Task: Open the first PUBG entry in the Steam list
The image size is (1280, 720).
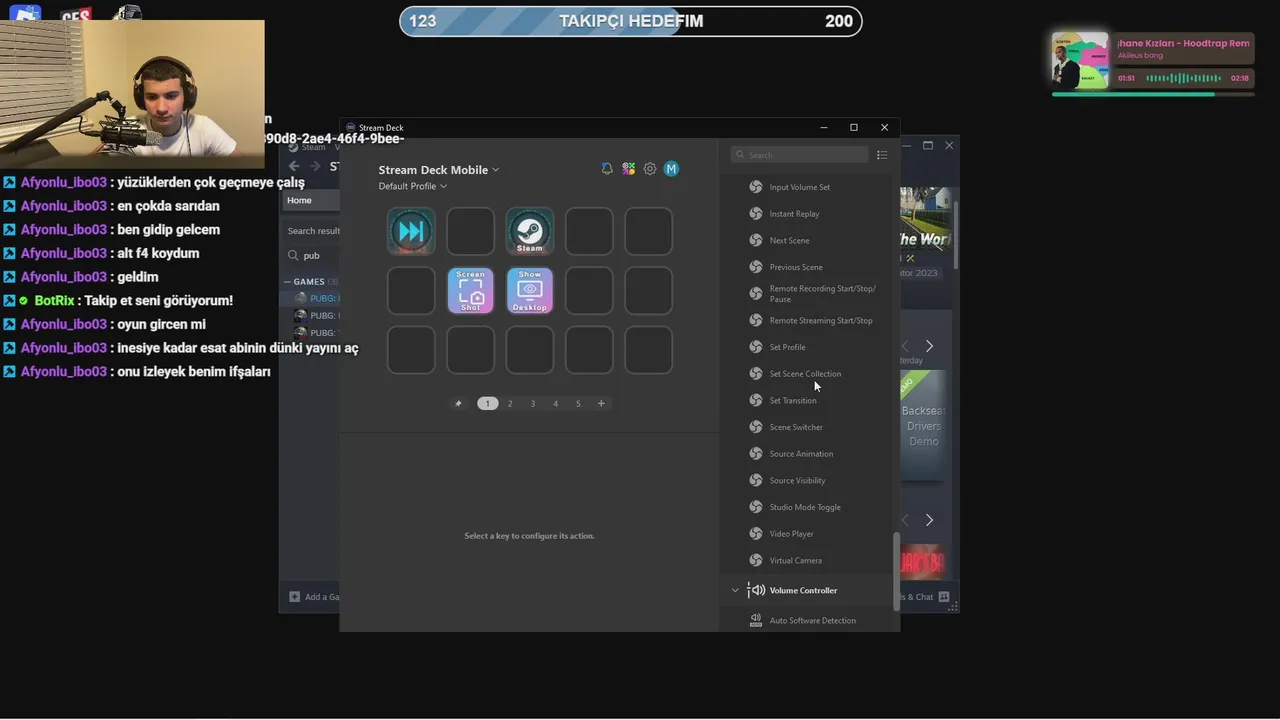Action: (317, 298)
